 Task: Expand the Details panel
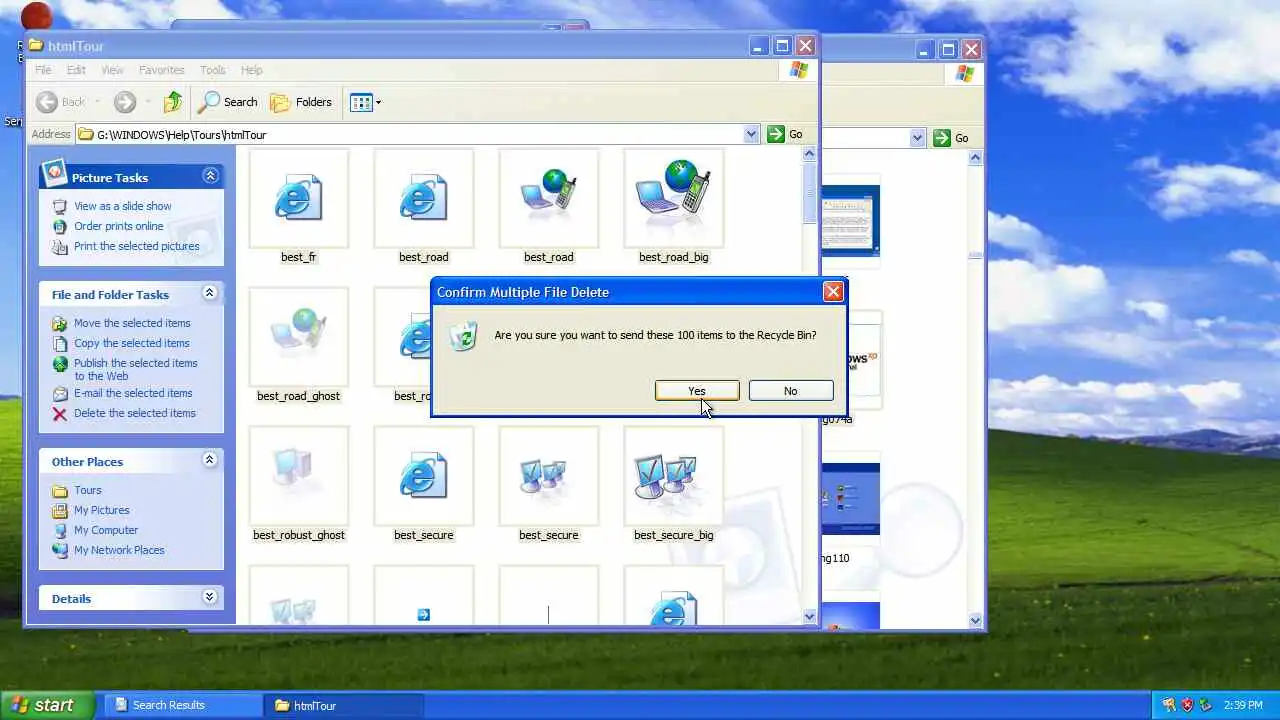pos(210,597)
